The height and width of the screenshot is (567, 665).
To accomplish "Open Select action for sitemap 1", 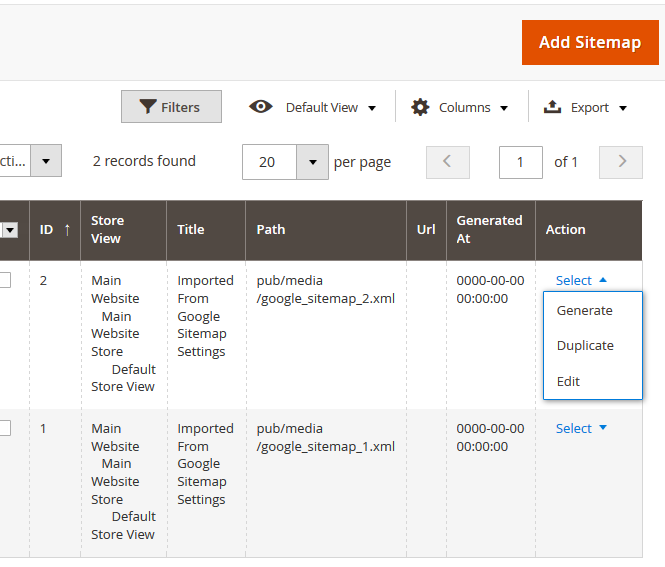I will 581,428.
